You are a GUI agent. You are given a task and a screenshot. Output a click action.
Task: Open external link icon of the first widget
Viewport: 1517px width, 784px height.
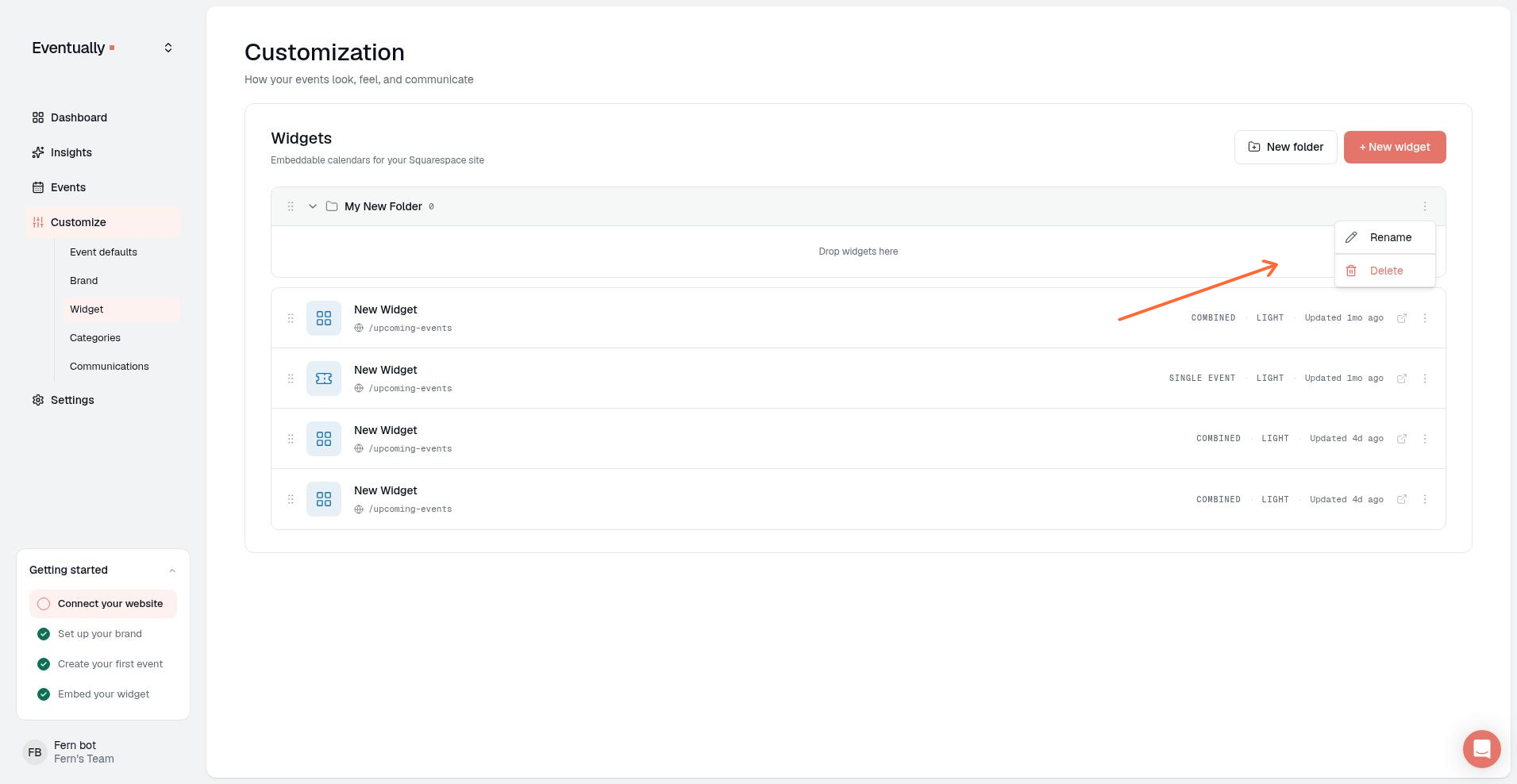(x=1402, y=318)
